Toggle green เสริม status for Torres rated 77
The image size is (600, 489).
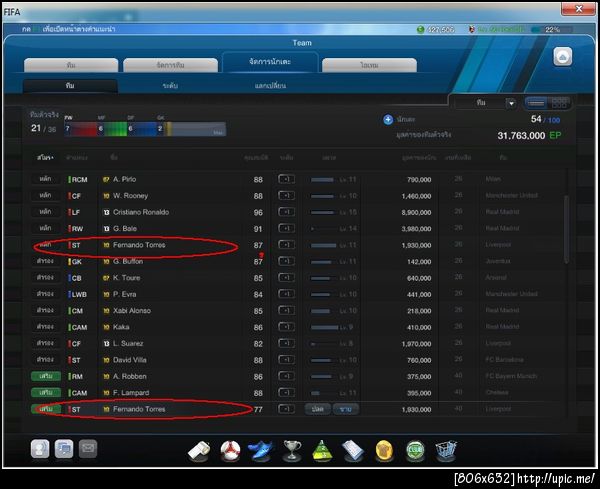point(46,409)
